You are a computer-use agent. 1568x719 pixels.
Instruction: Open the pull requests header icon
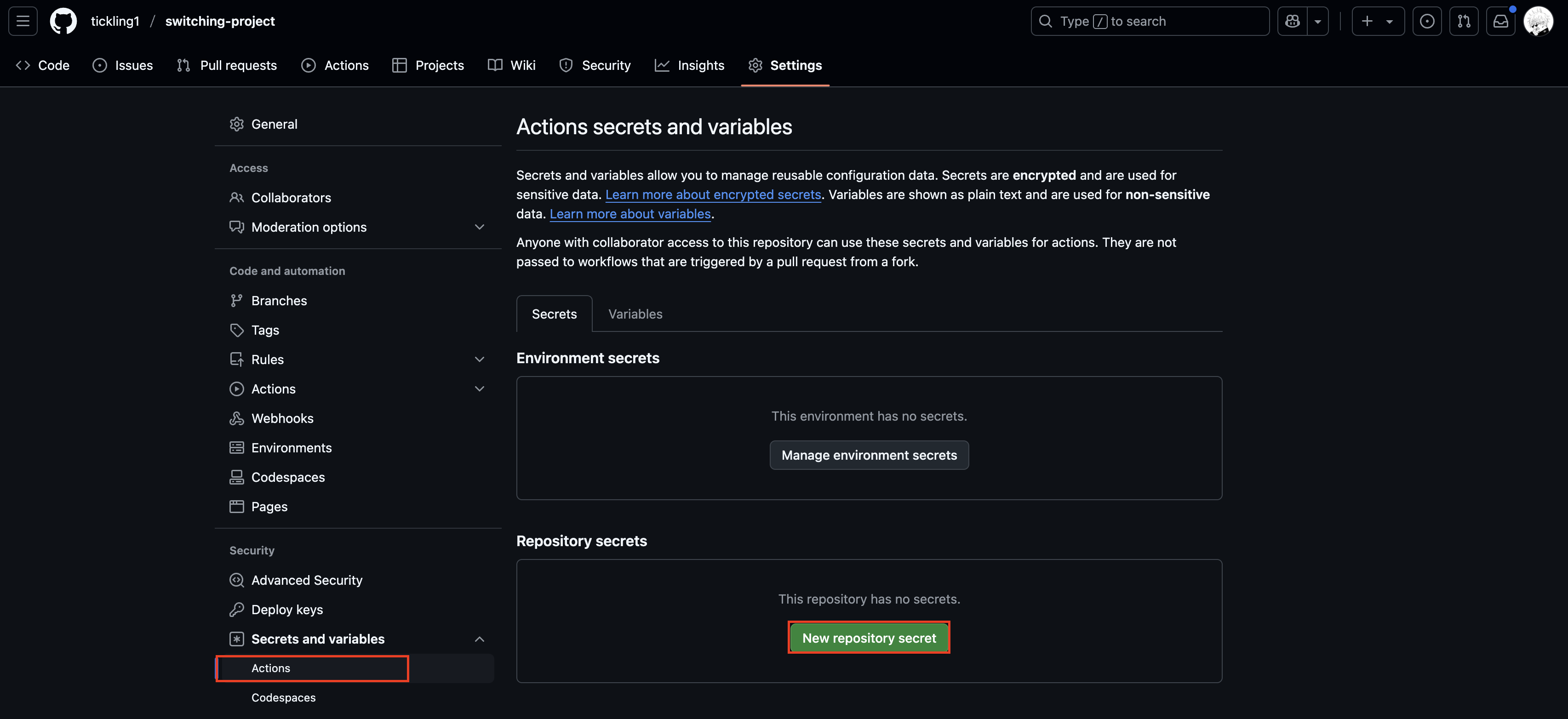[1464, 21]
